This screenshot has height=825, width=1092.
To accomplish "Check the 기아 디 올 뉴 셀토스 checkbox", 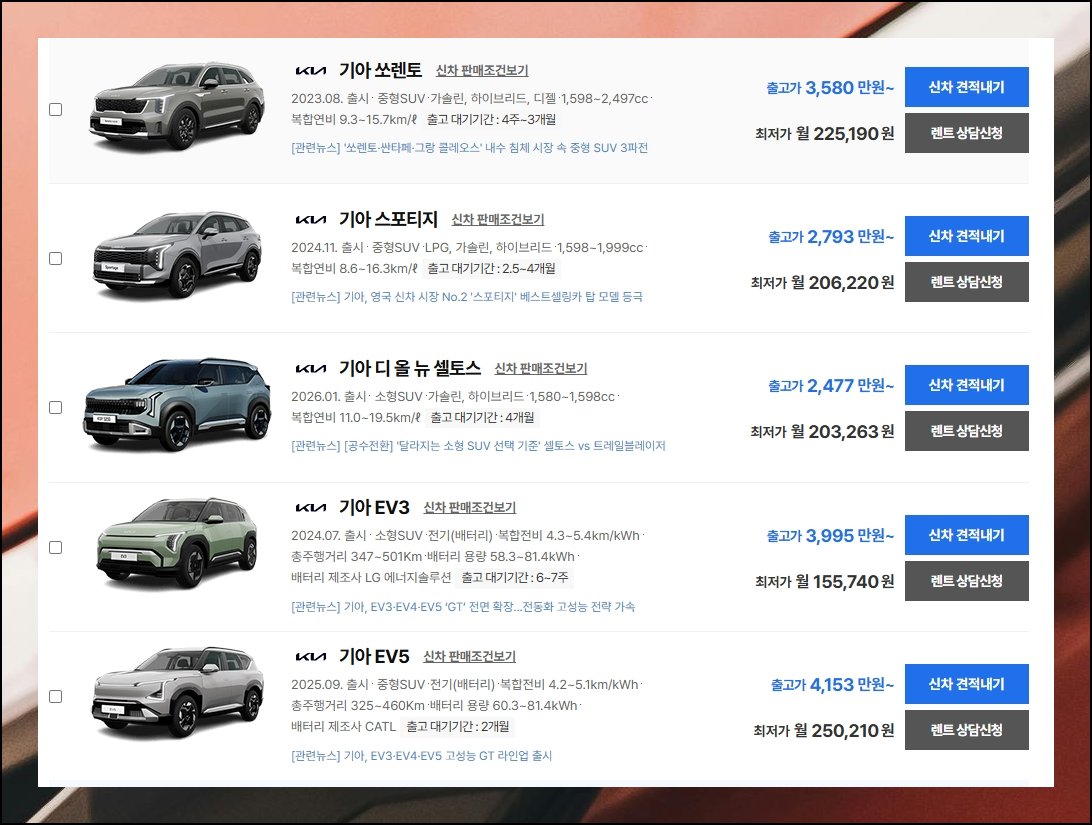I will click(56, 407).
